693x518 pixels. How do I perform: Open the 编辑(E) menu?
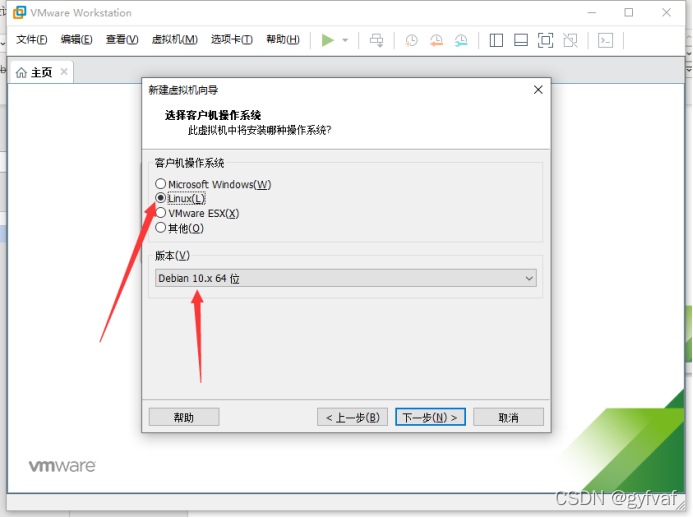(76, 40)
